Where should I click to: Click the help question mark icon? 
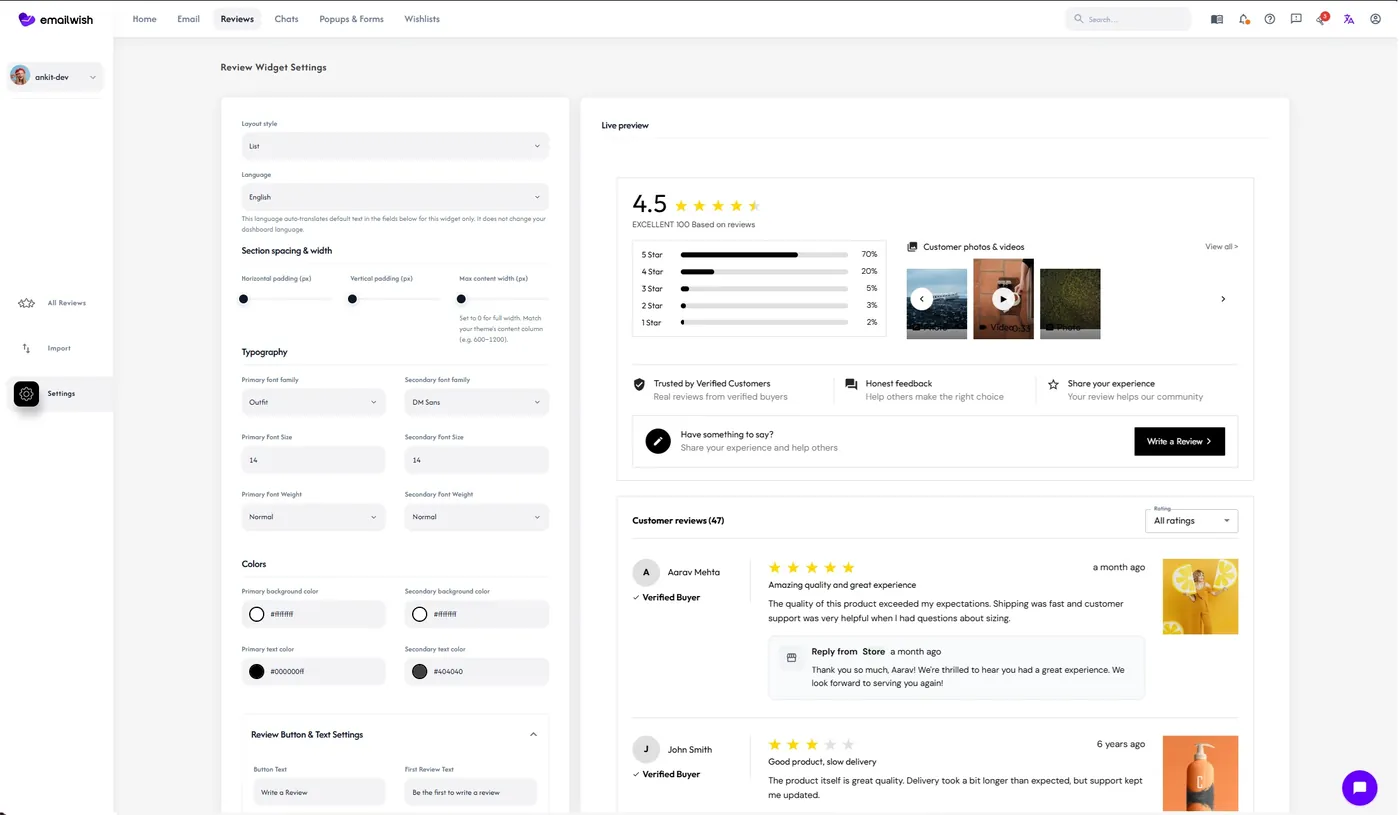click(1270, 19)
